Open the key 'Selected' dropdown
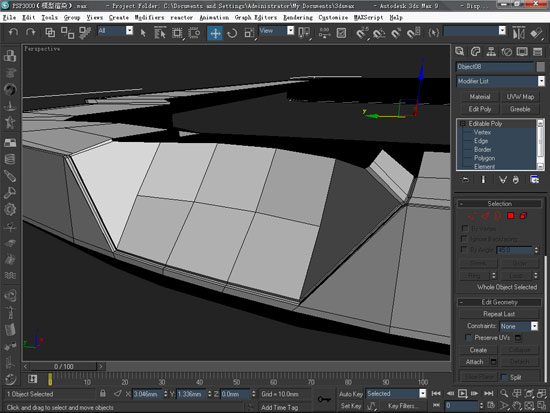Screen dimensions: 550x413 tap(423, 394)
